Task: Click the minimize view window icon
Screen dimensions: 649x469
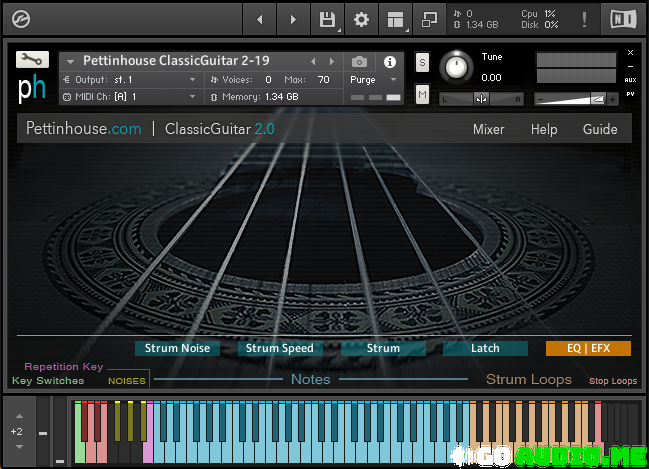Action: click(x=429, y=19)
